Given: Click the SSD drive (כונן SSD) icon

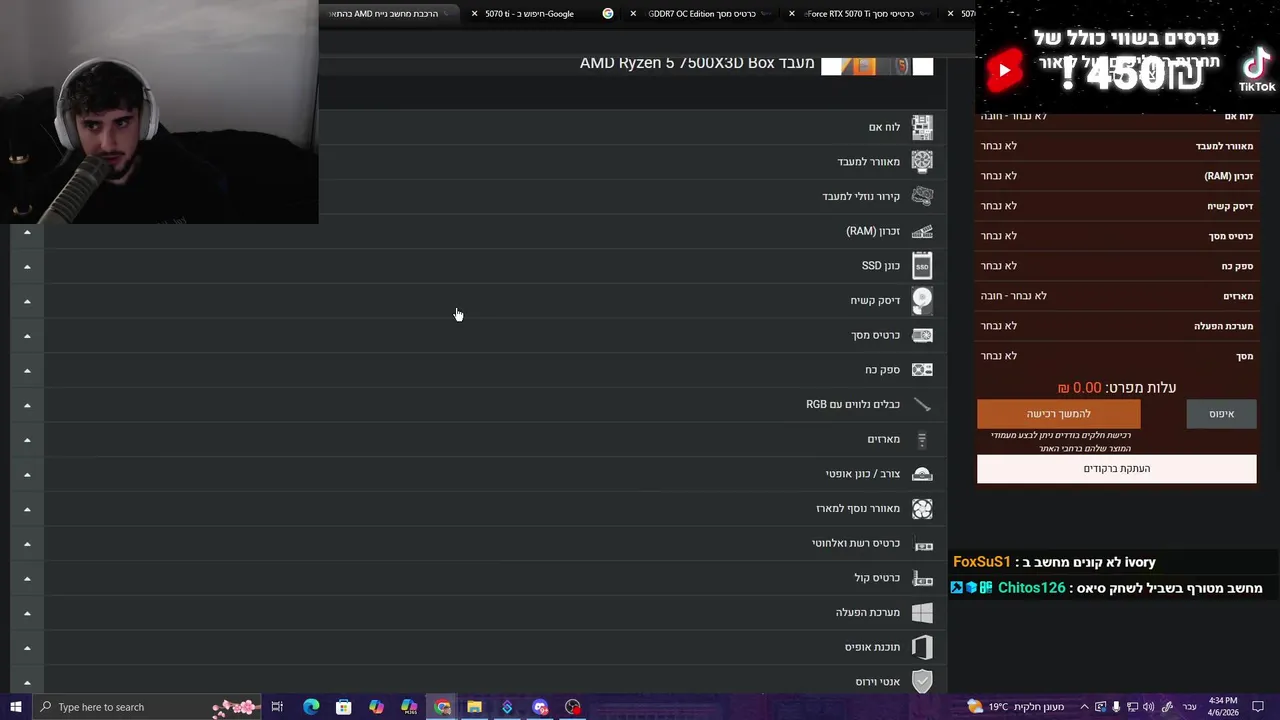Looking at the screenshot, I should coord(922,266).
